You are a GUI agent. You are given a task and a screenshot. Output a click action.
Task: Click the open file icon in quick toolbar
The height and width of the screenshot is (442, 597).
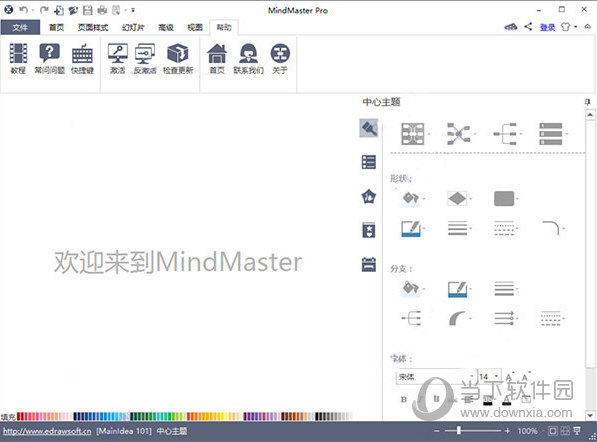coord(73,10)
